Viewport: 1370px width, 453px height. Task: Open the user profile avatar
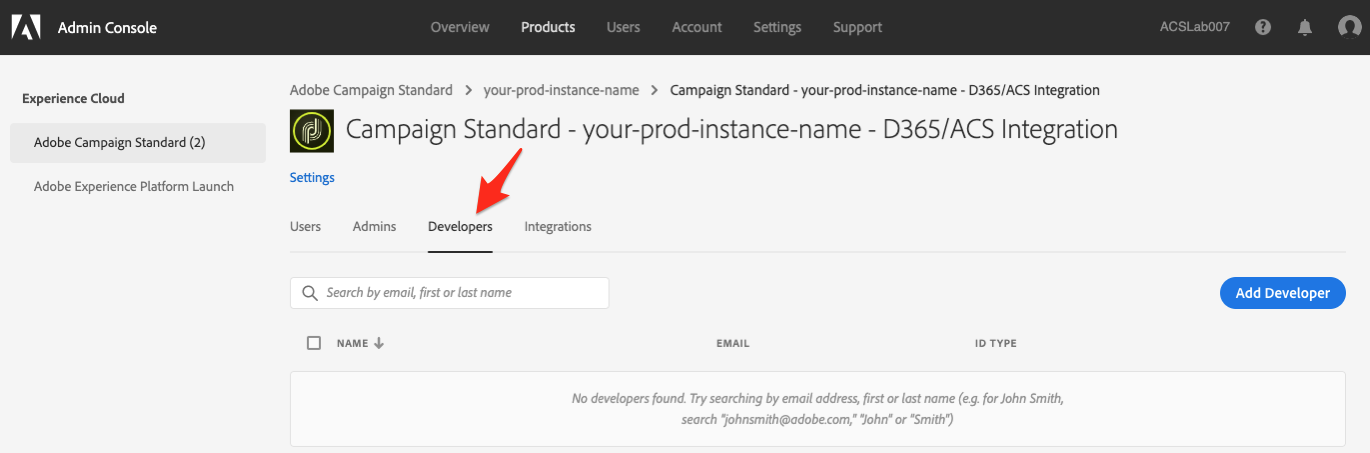pos(1349,27)
